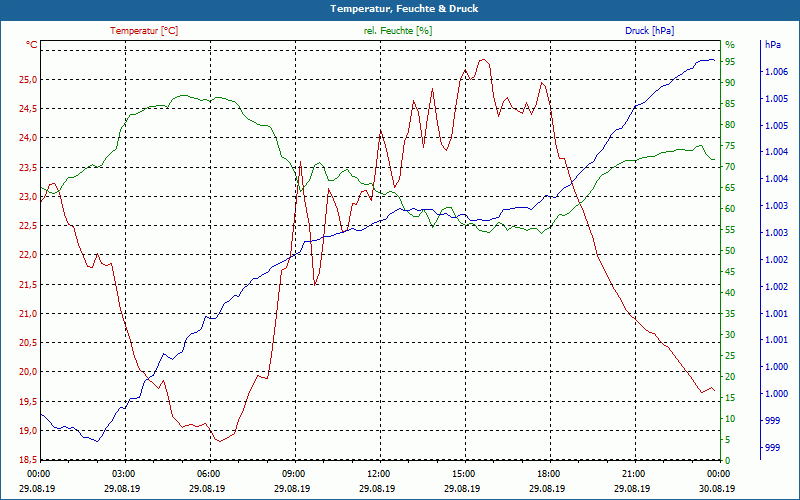Click the '22,5' temperature axis value
The height and width of the screenshot is (500, 800).
pyautogui.click(x=29, y=226)
